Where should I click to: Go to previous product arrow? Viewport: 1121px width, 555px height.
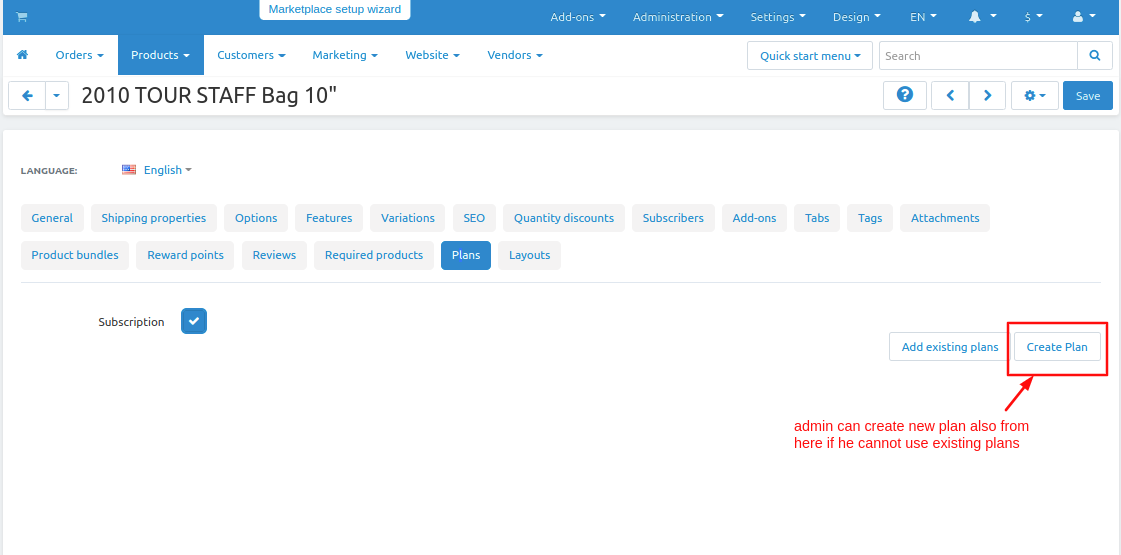950,95
